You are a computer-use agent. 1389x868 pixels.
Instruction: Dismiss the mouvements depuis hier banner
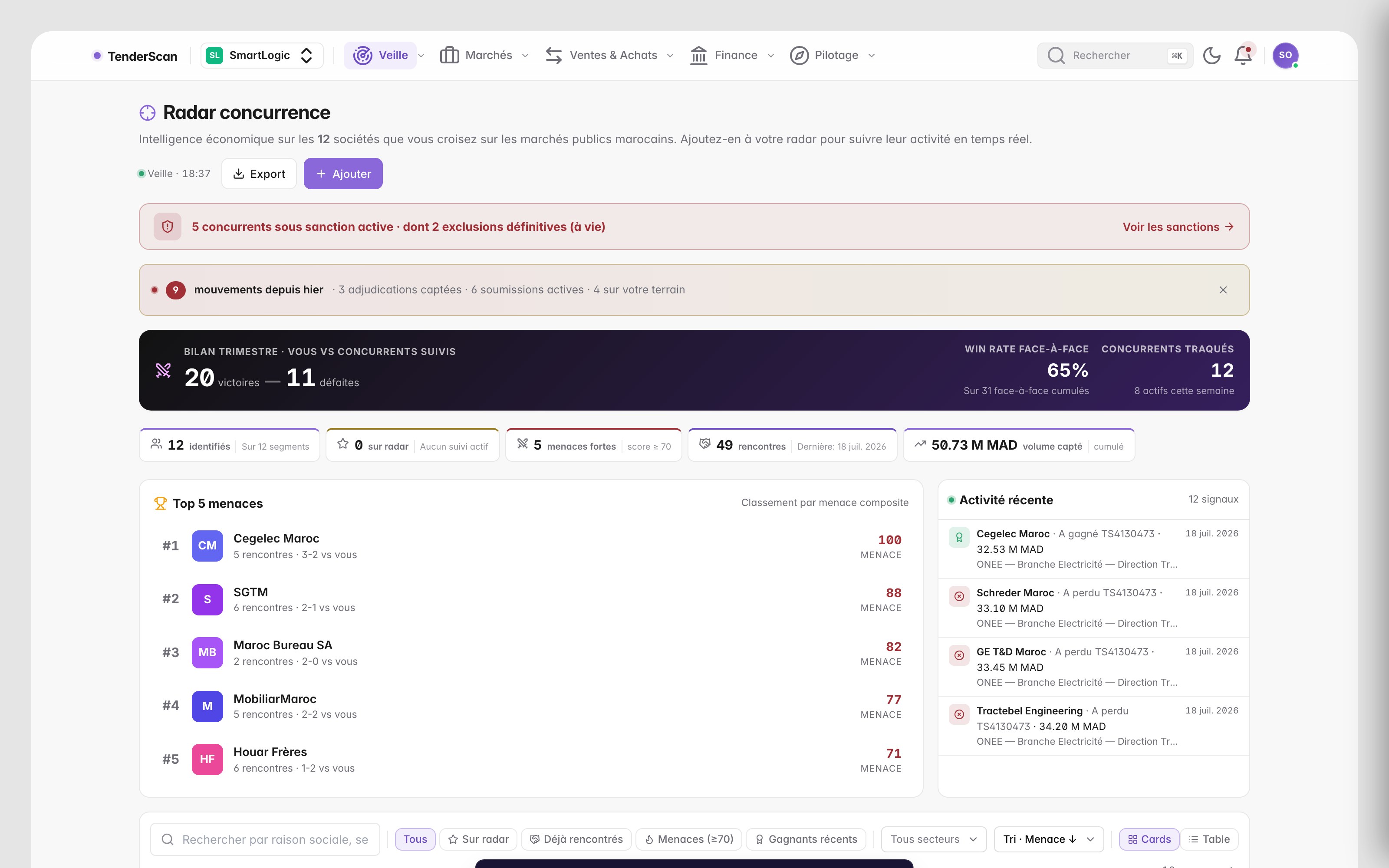click(x=1223, y=290)
